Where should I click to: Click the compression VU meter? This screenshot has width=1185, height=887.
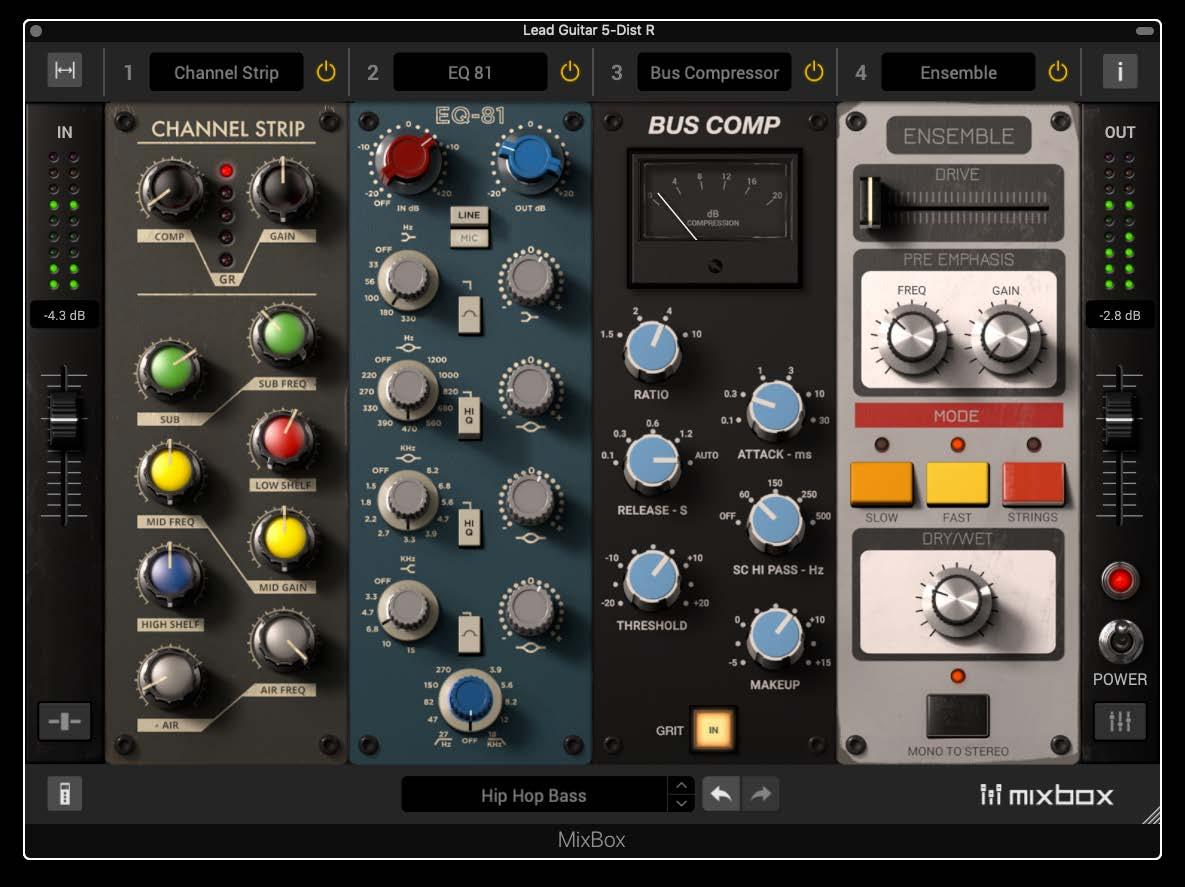714,218
